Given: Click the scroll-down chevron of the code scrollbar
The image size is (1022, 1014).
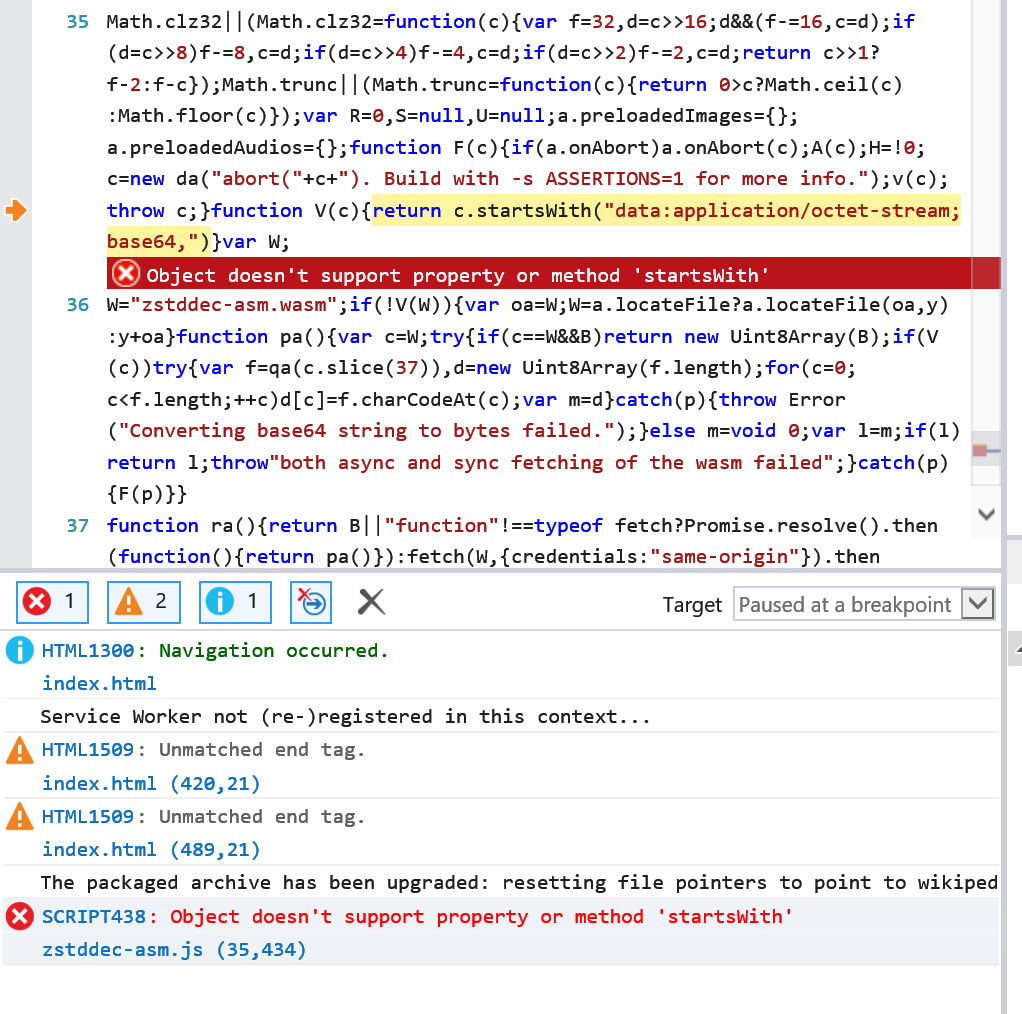Looking at the screenshot, I should (986, 514).
